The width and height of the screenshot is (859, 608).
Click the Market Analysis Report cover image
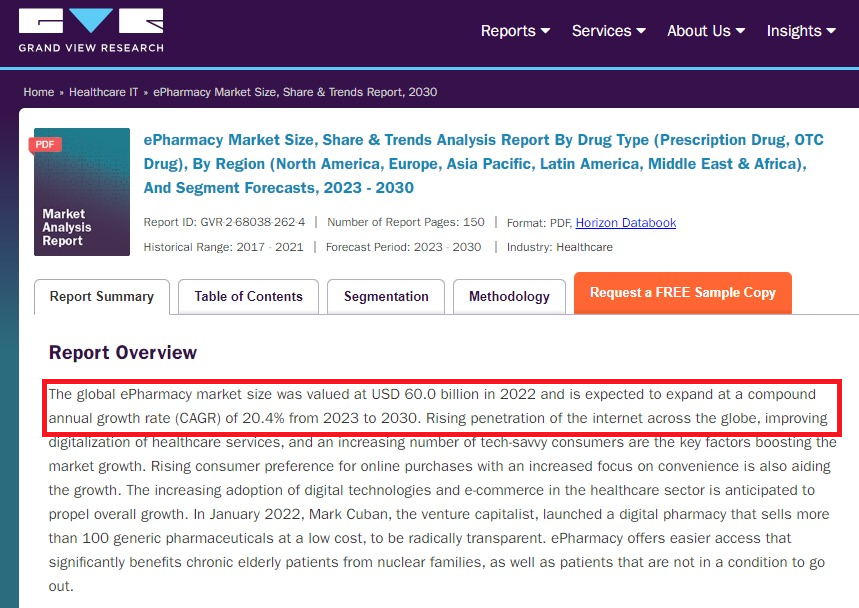click(81, 192)
